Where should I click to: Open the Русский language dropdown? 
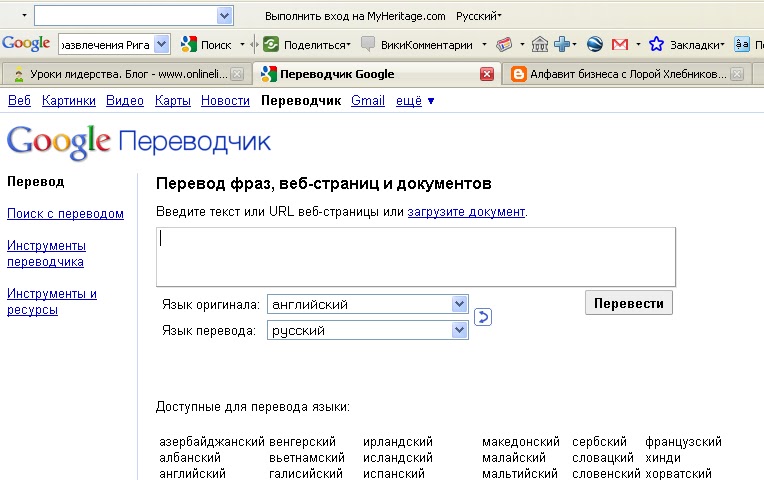(478, 16)
